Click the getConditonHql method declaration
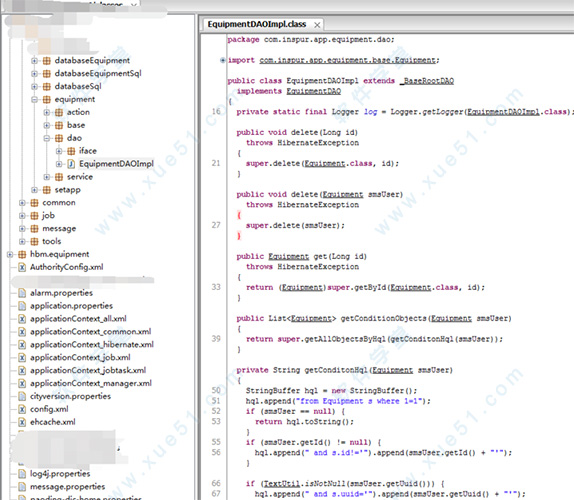 [344, 370]
